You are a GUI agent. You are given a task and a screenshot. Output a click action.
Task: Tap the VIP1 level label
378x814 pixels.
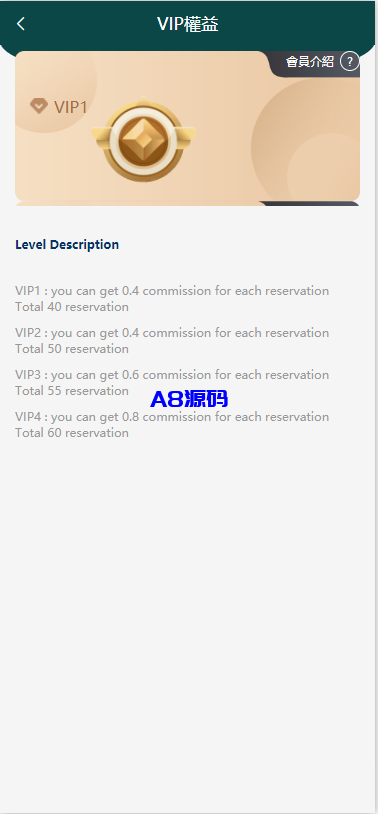(x=71, y=107)
